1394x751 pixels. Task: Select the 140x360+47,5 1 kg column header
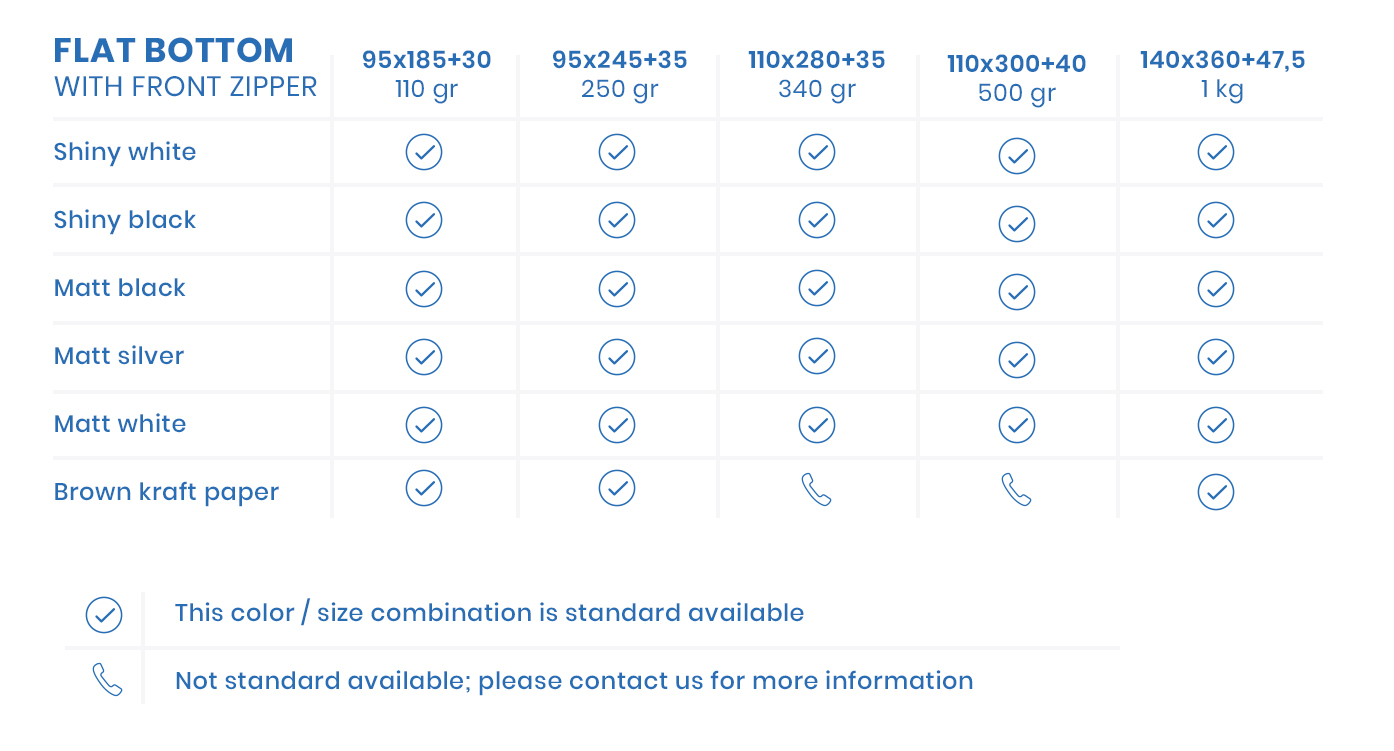(1222, 74)
